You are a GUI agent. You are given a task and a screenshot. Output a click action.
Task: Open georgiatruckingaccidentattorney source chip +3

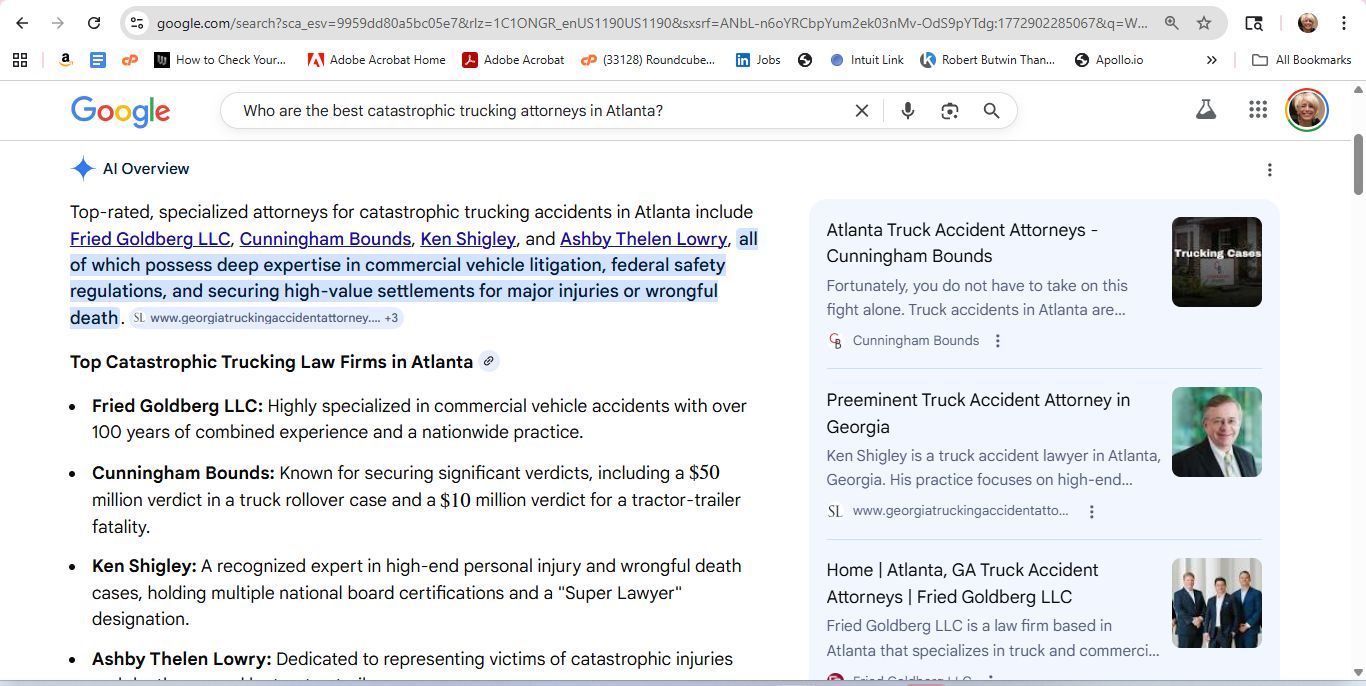point(265,318)
